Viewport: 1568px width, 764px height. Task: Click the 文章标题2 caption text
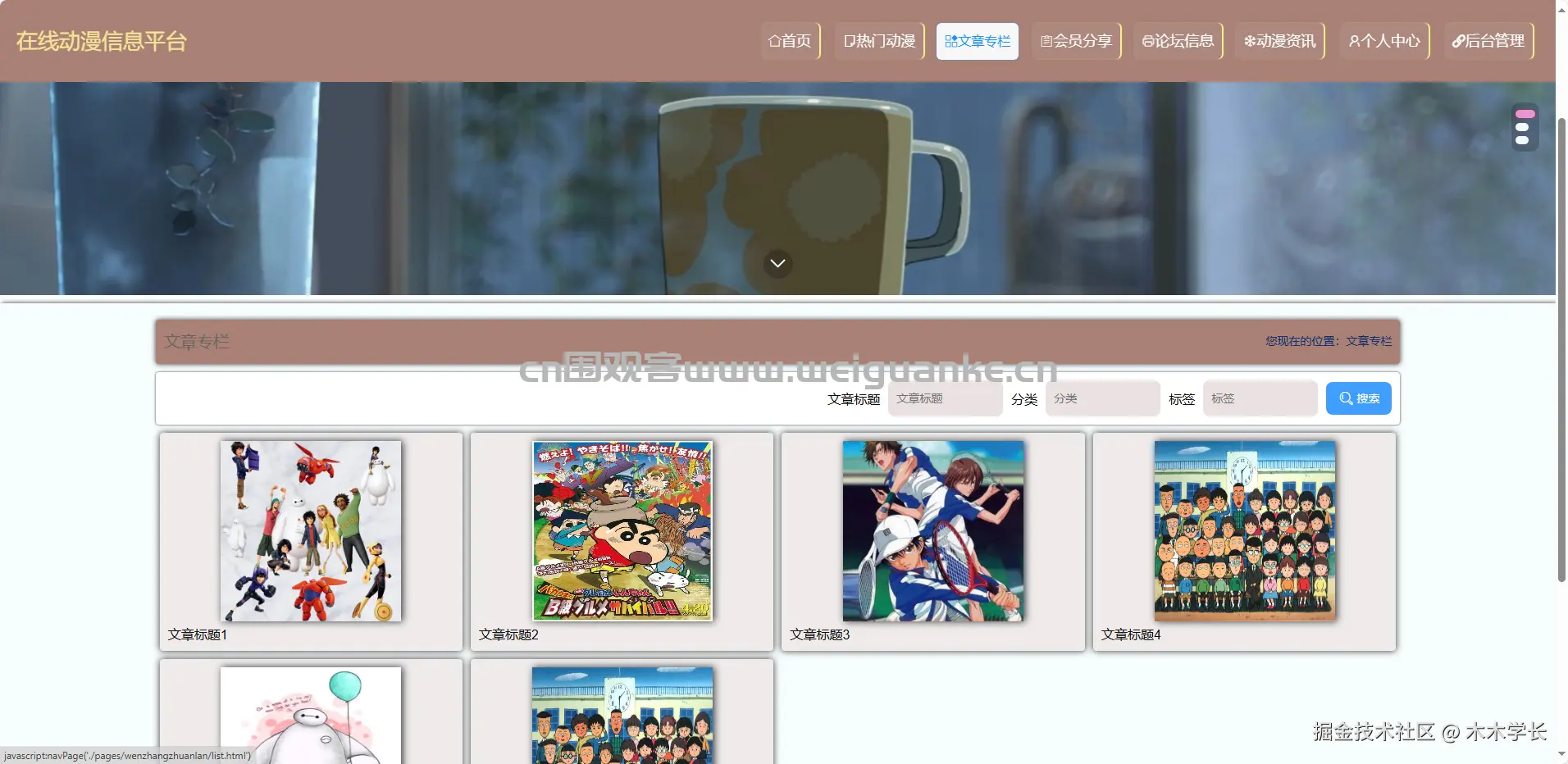(x=508, y=634)
